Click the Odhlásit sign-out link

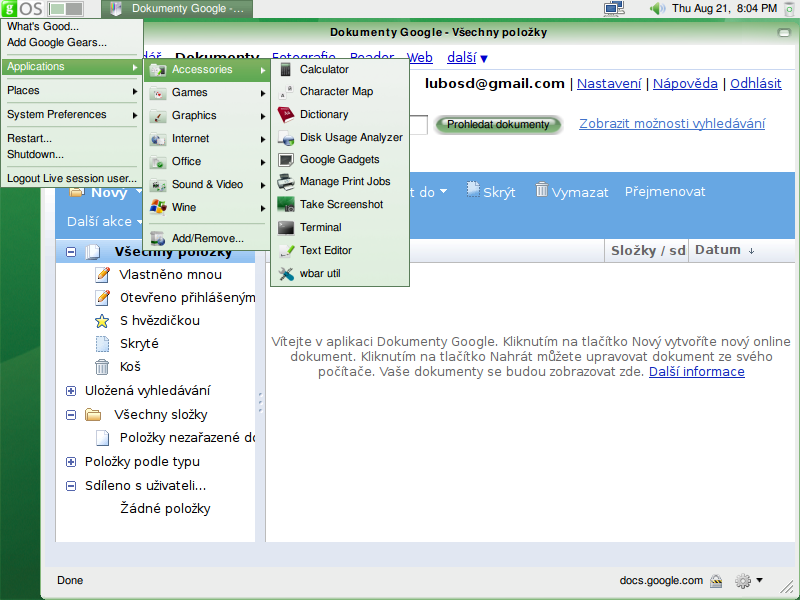tap(756, 84)
